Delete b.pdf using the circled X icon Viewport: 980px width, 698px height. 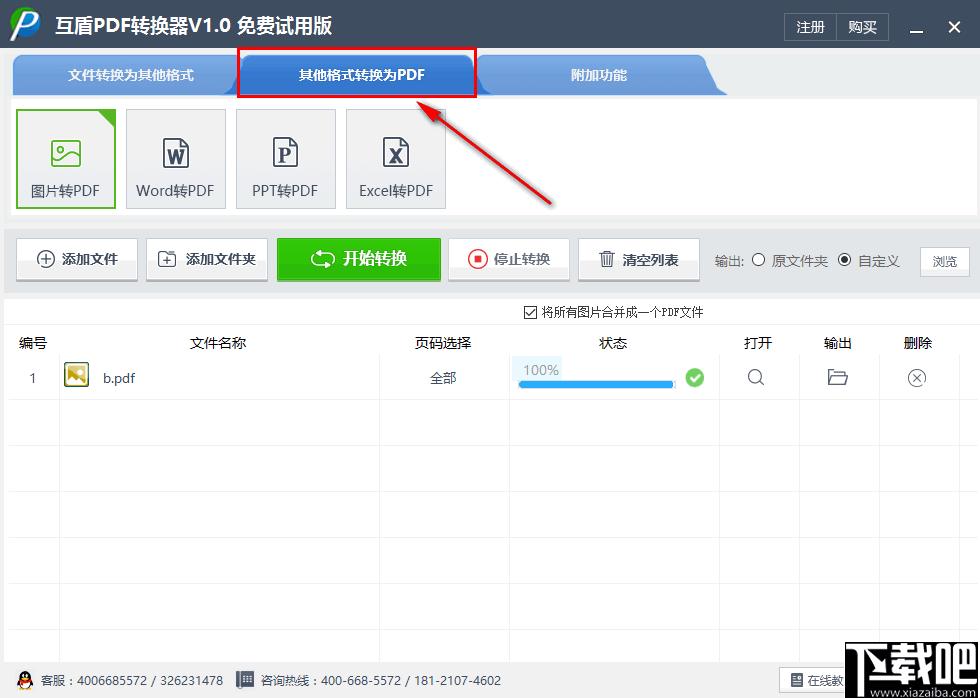[917, 378]
